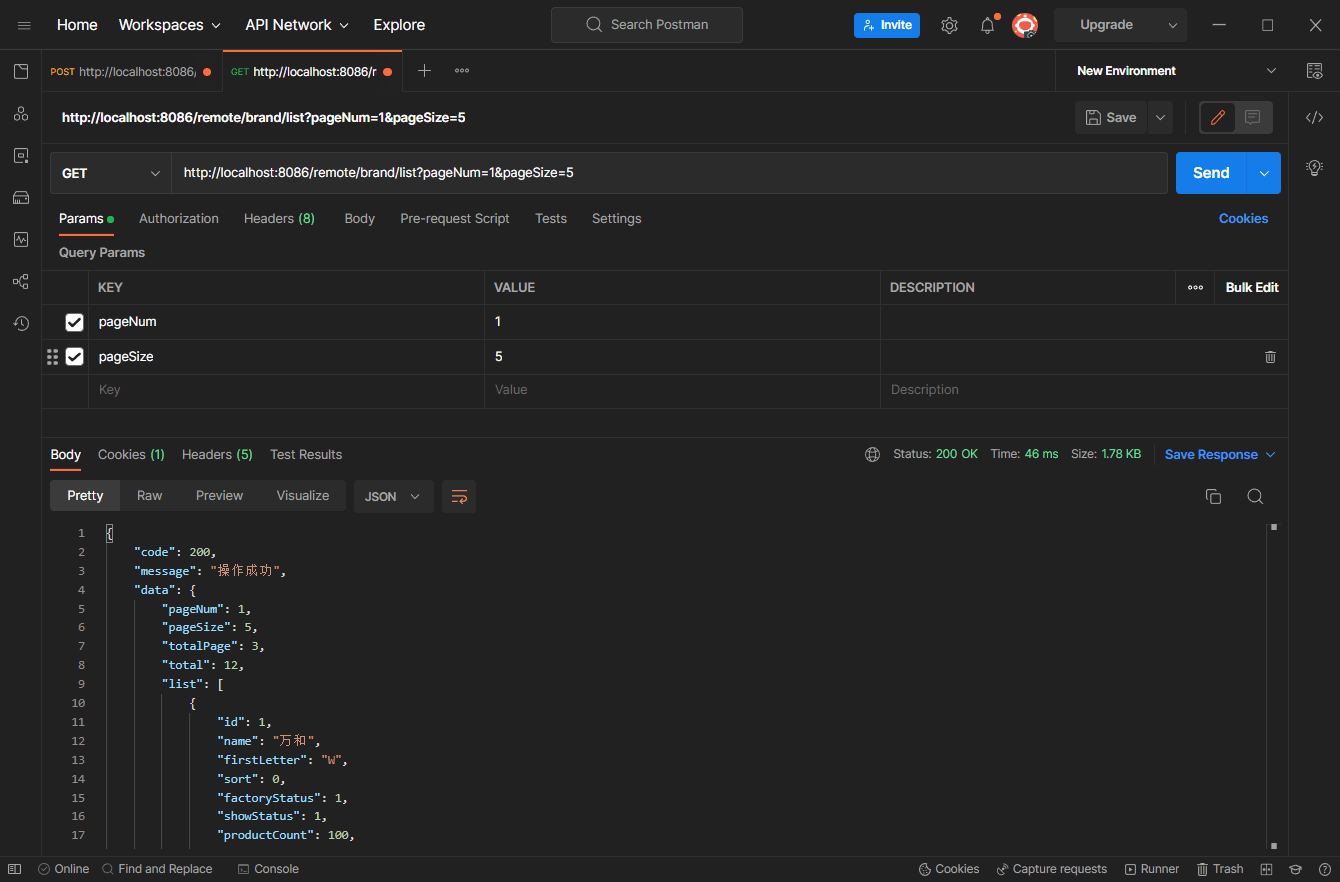Viewport: 1340px width, 882px height.
Task: Open the Upgrade dropdown arrow
Action: point(1173,25)
